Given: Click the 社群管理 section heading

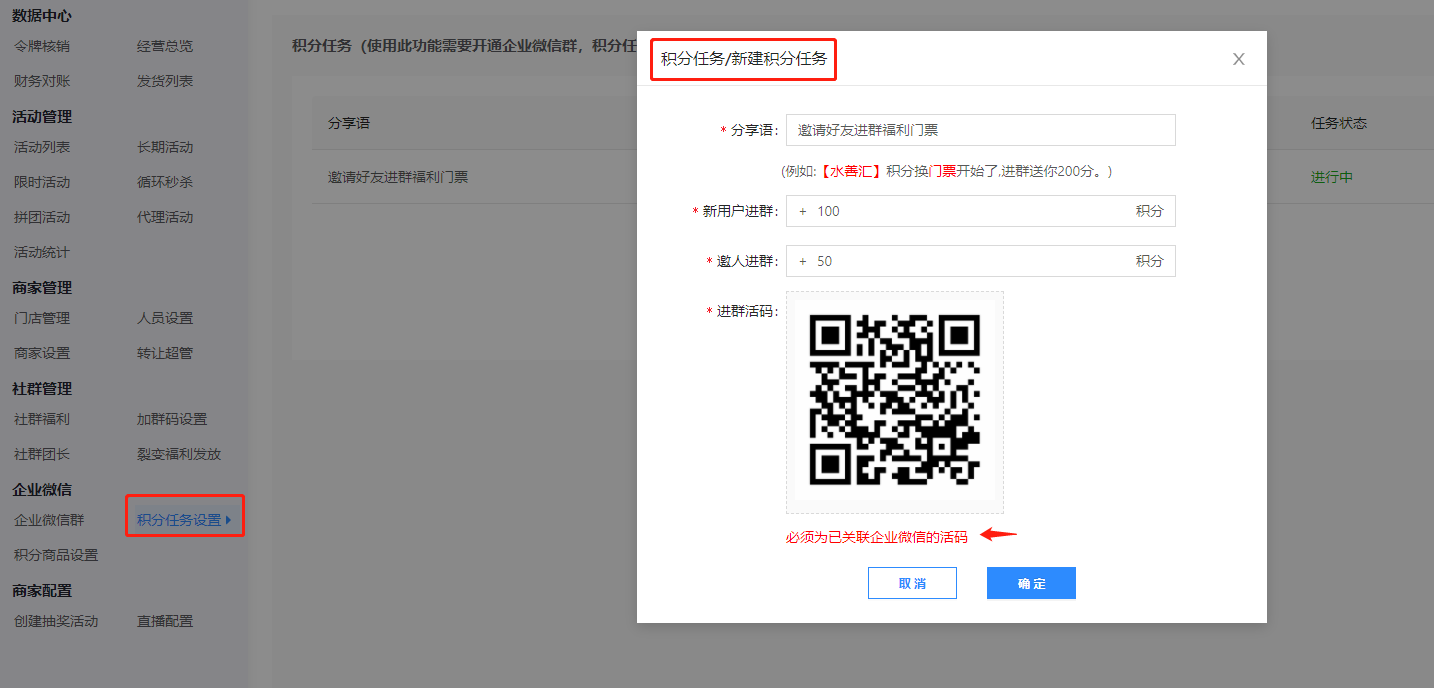Looking at the screenshot, I should point(42,388).
